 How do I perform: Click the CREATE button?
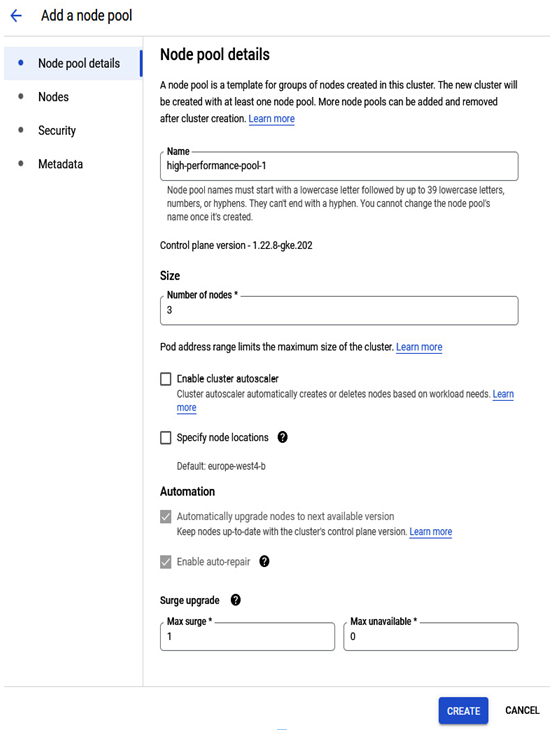click(463, 711)
